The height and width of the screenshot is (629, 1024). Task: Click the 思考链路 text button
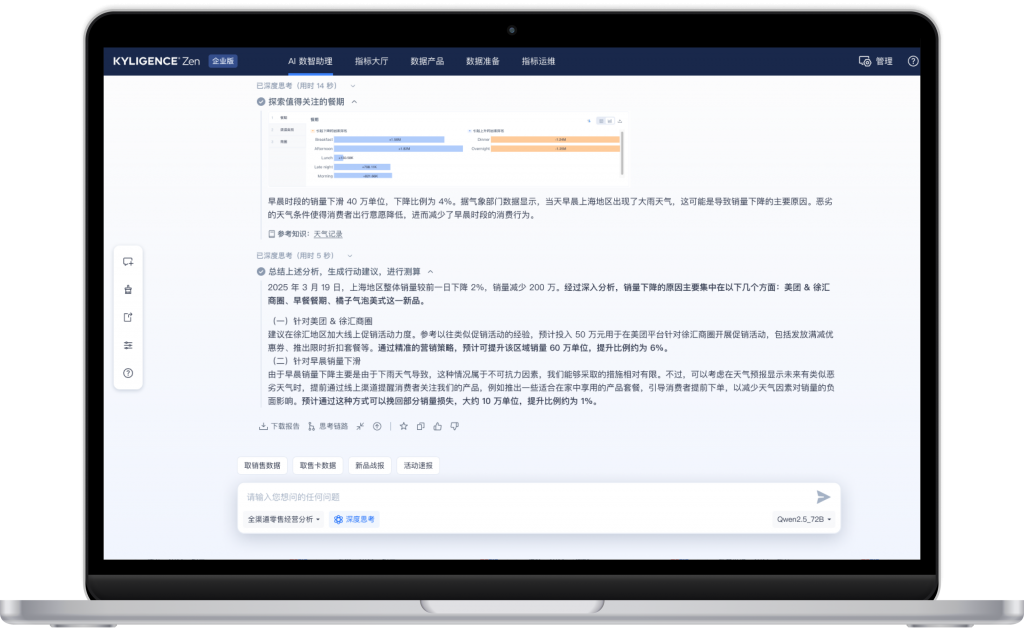click(333, 427)
